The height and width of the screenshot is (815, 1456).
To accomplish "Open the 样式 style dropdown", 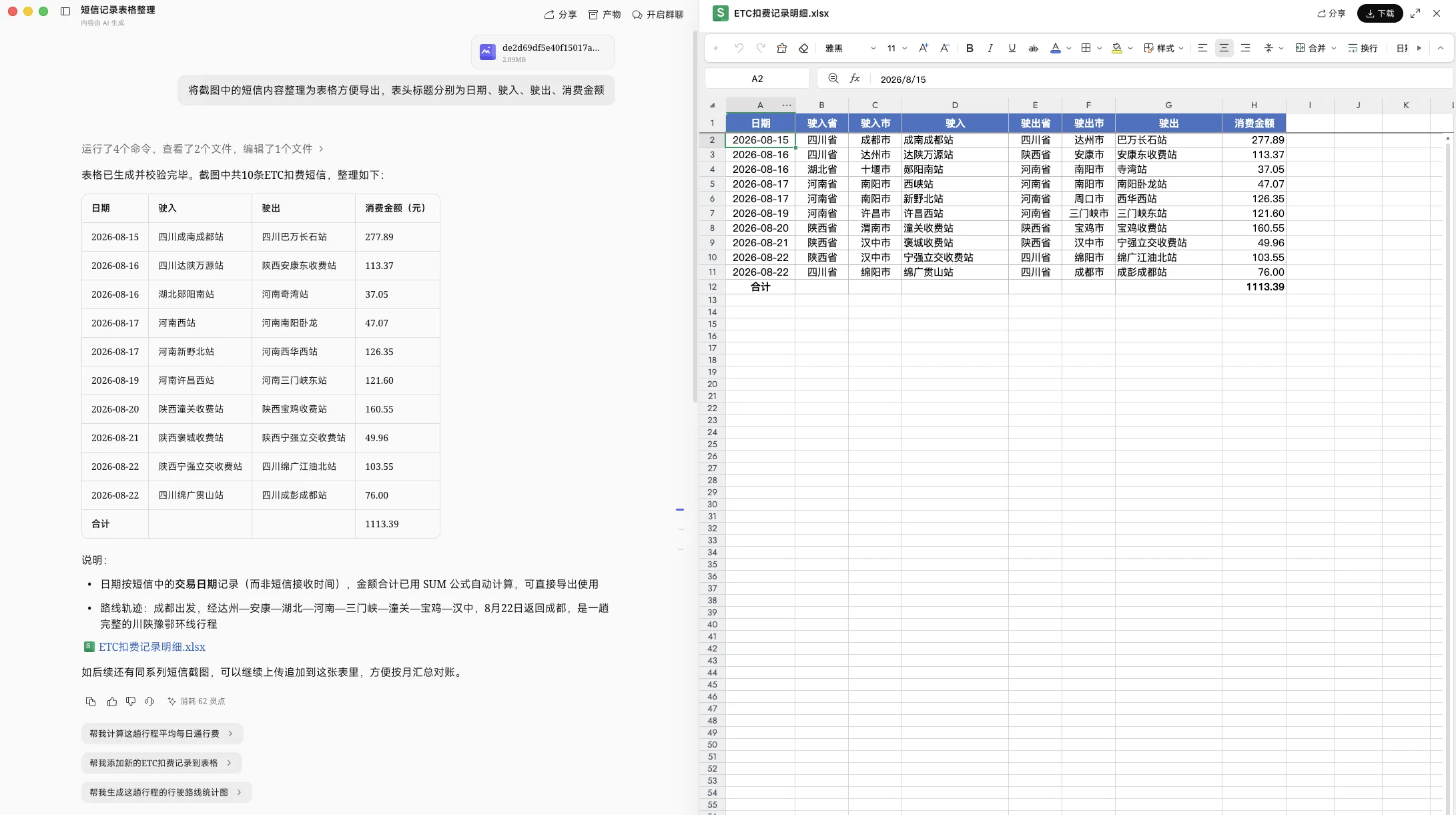I will [1164, 48].
